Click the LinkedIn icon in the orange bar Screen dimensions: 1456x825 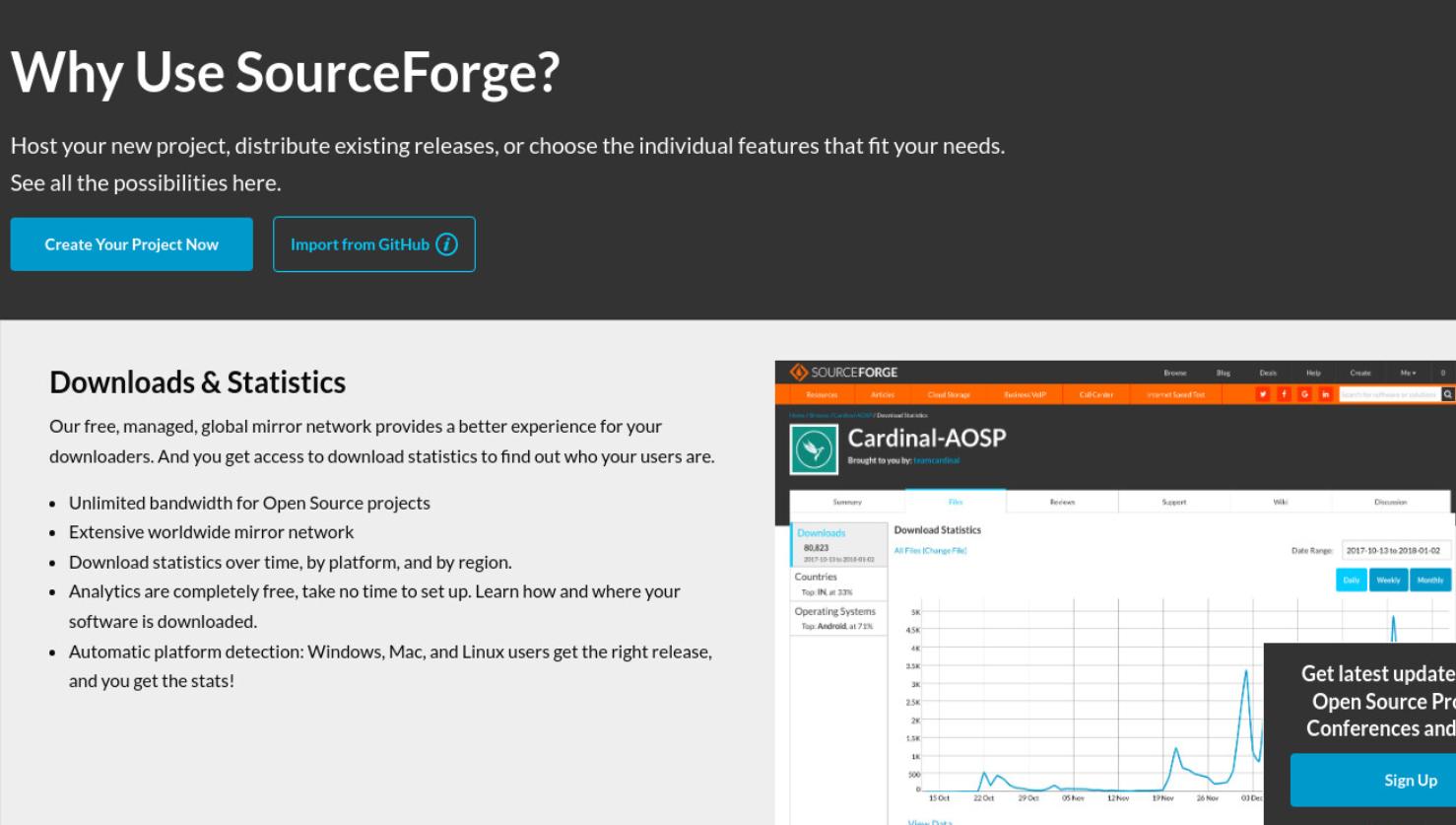[x=1325, y=394]
